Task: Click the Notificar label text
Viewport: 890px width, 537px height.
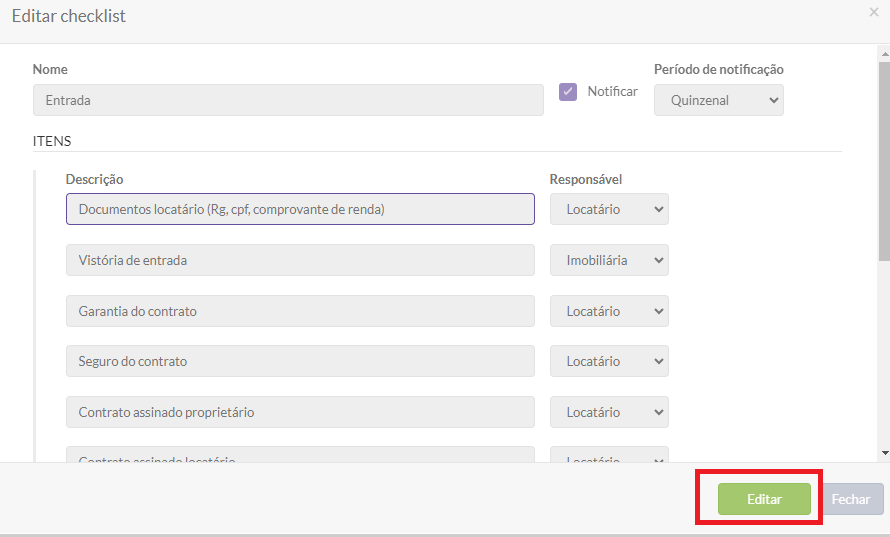Action: pos(612,91)
